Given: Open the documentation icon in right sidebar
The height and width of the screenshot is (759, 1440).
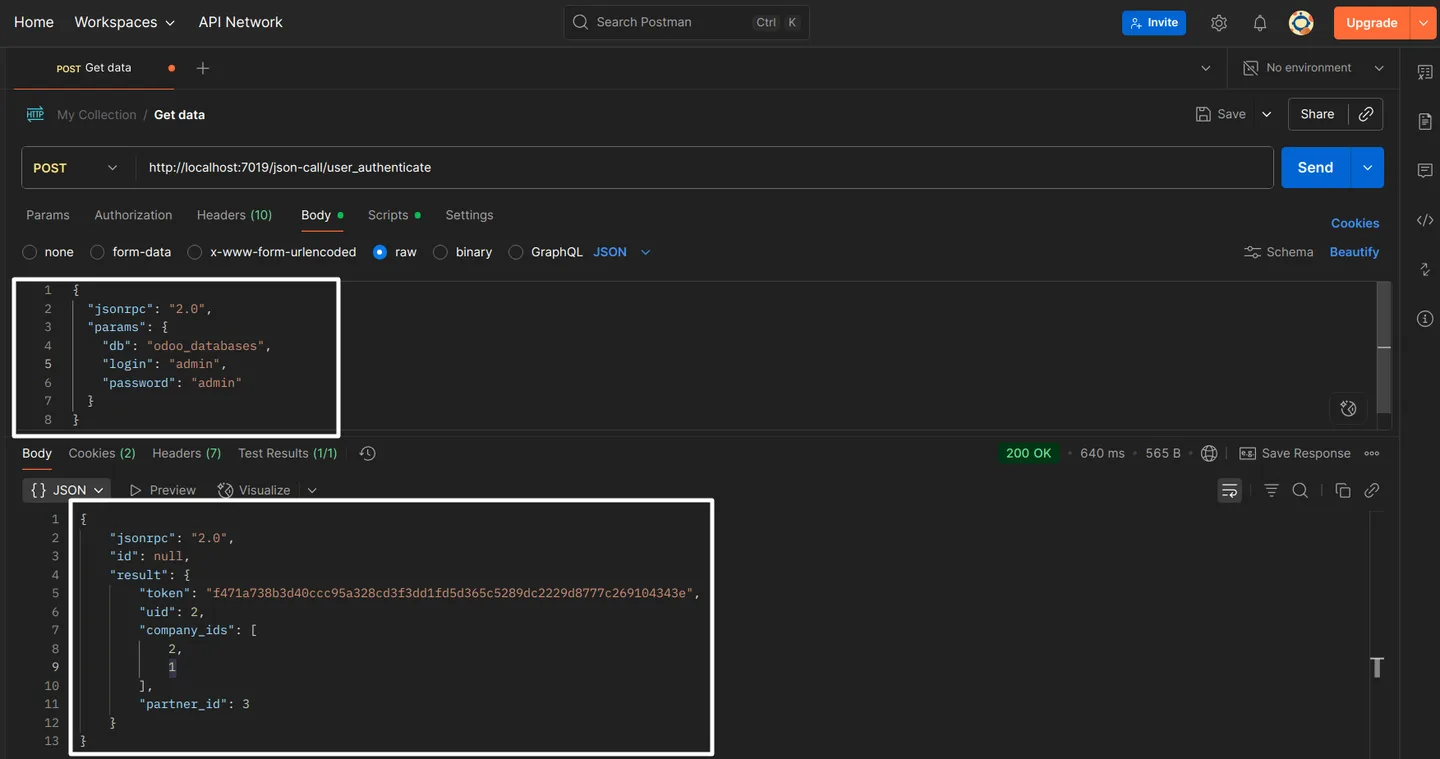Looking at the screenshot, I should tap(1425, 121).
